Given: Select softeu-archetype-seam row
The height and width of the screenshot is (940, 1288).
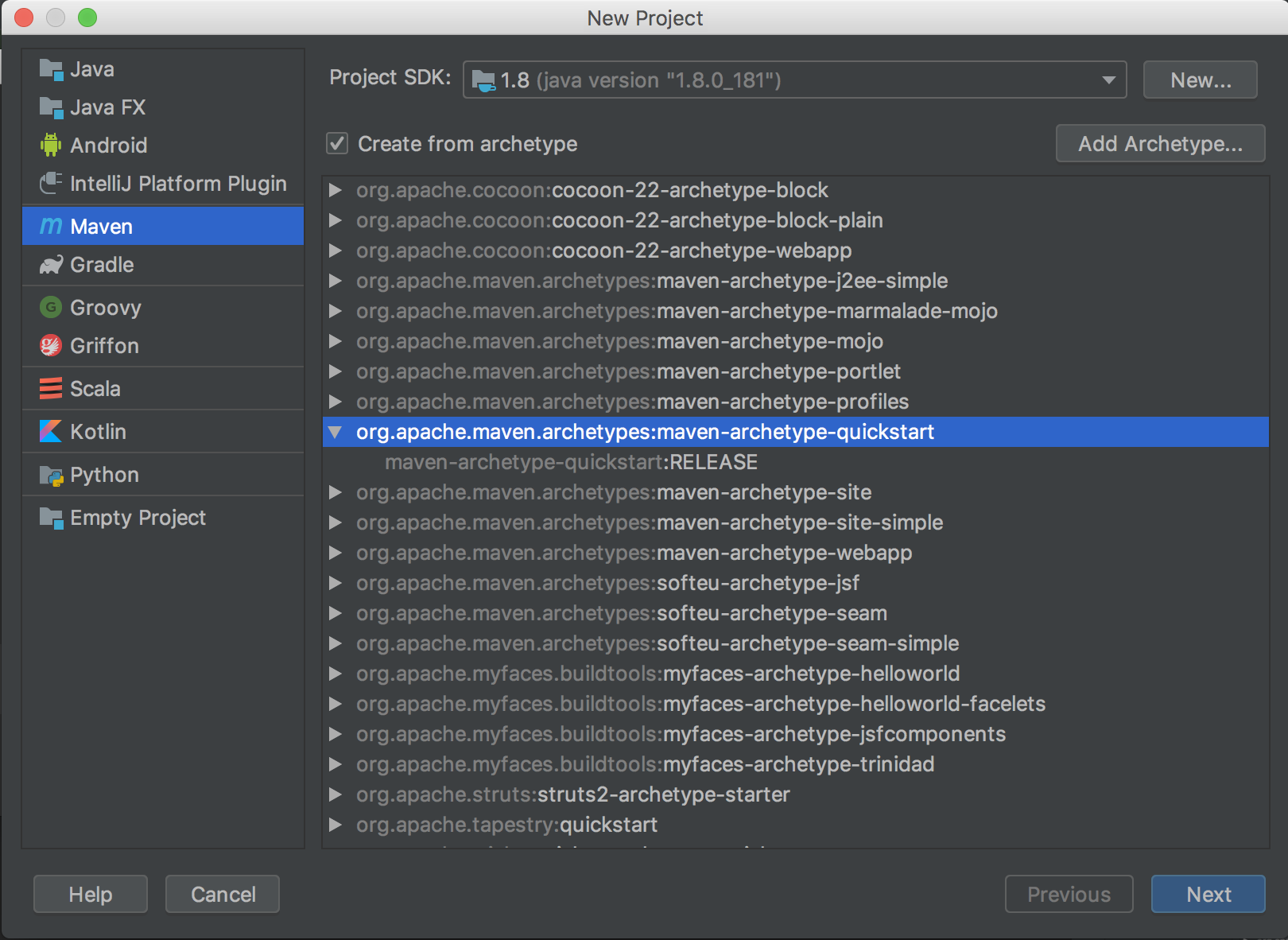Looking at the screenshot, I should 795,613.
